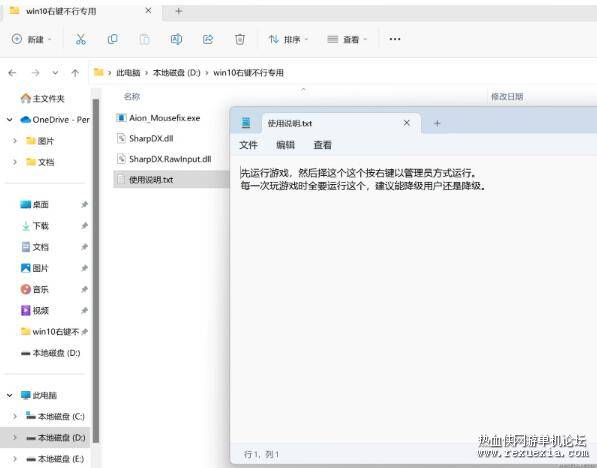The width and height of the screenshot is (597, 468).
Task: Add a new Notepad tab with plus
Action: [x=437, y=123]
